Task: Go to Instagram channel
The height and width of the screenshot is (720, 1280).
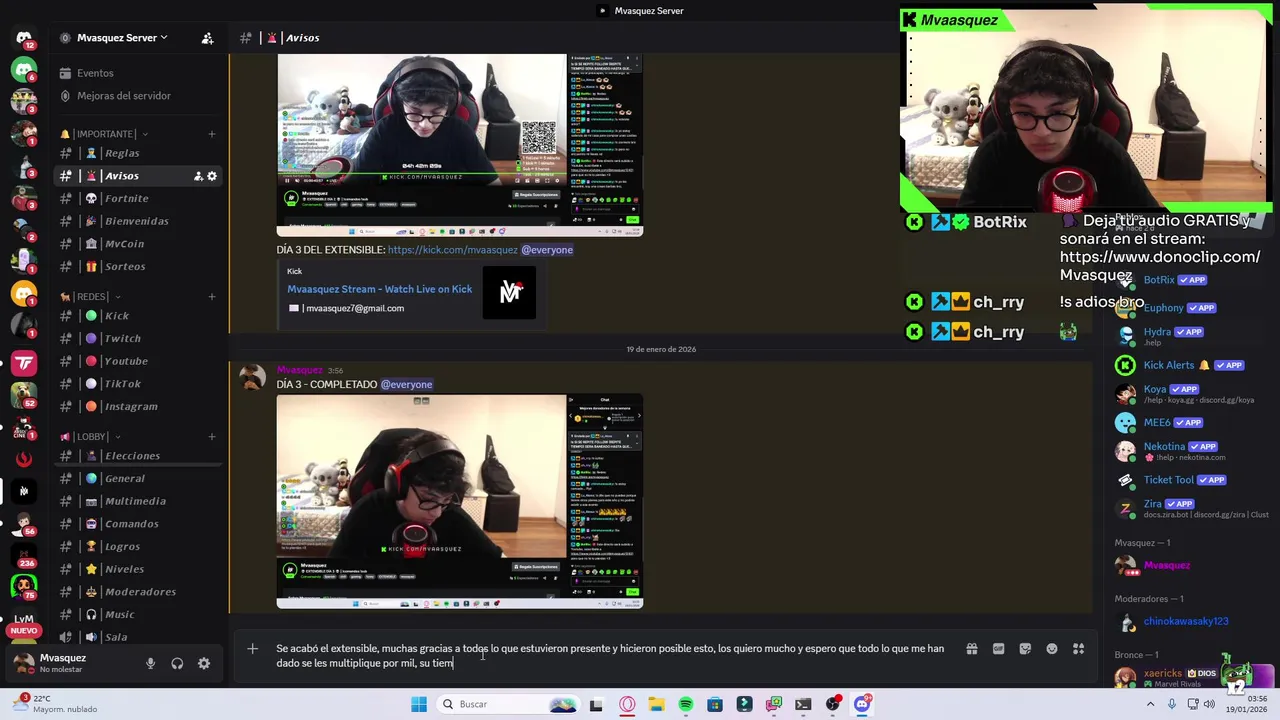Action: tap(136, 407)
